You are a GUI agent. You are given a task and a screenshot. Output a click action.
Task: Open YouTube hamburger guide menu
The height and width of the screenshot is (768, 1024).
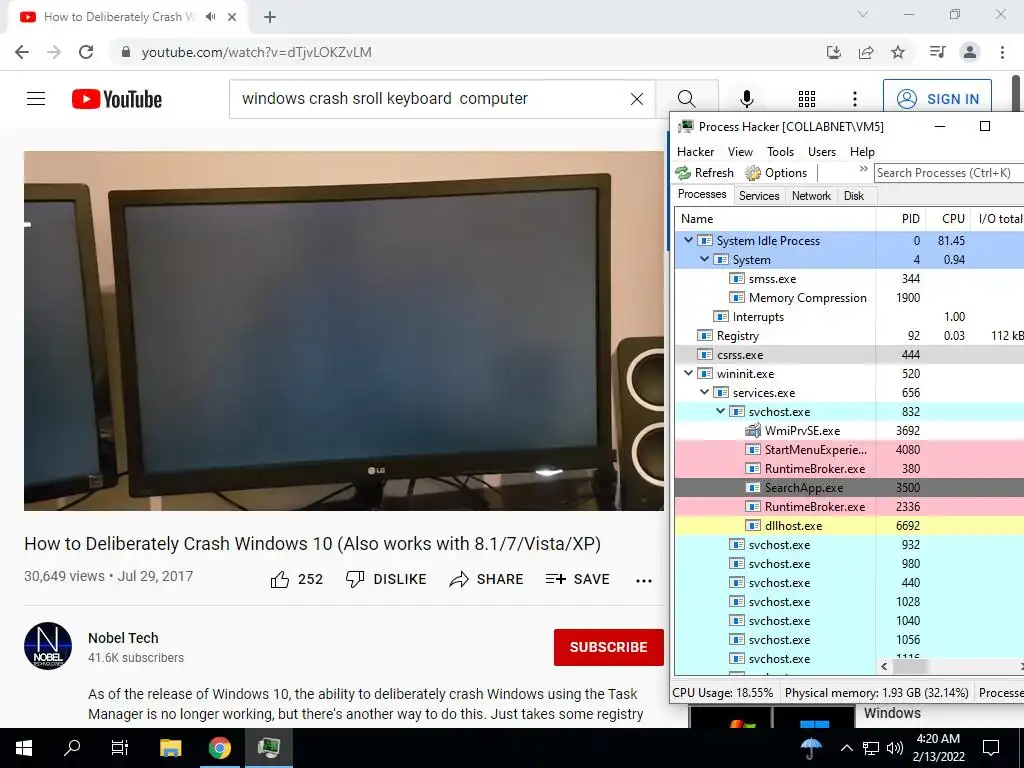(36, 99)
